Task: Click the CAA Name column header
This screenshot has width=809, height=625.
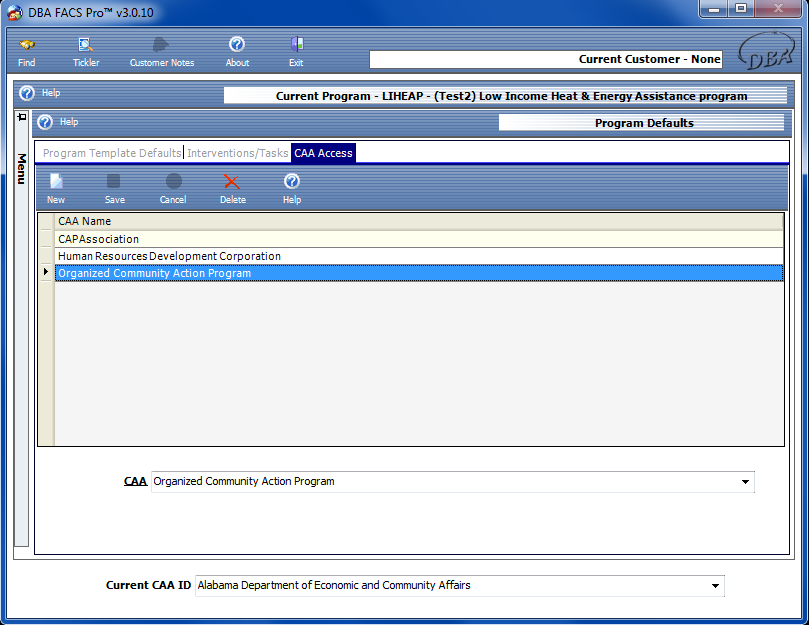Action: tap(419, 221)
